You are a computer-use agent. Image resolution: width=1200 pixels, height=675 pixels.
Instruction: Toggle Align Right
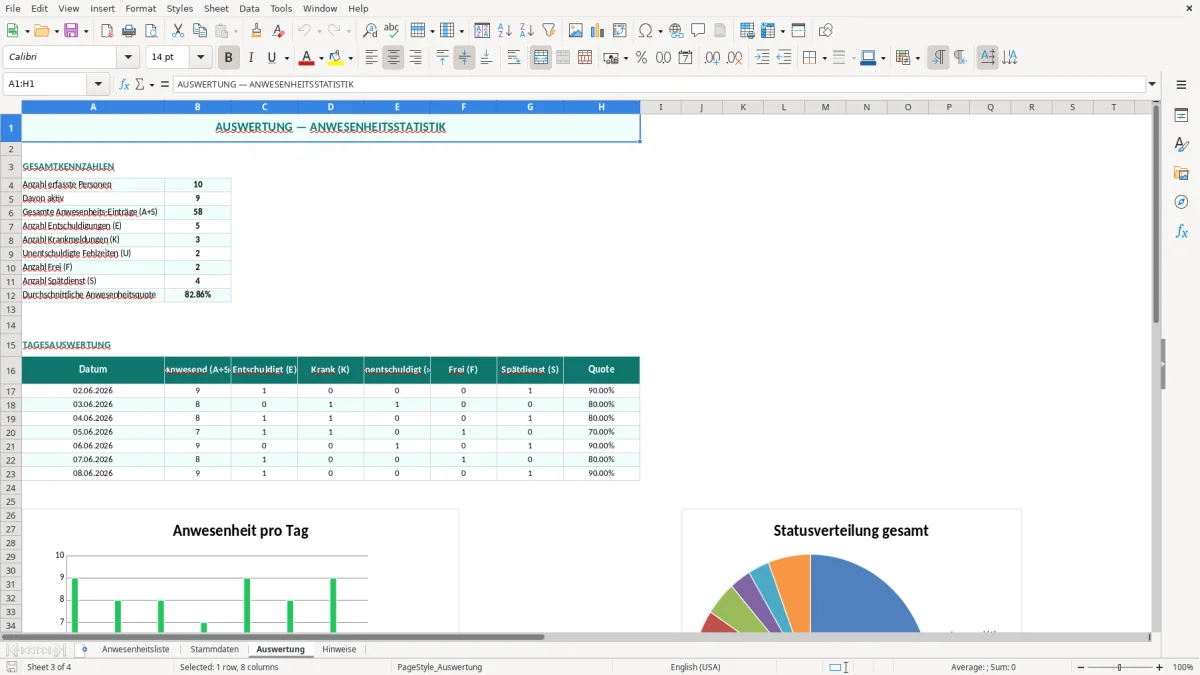coord(416,58)
